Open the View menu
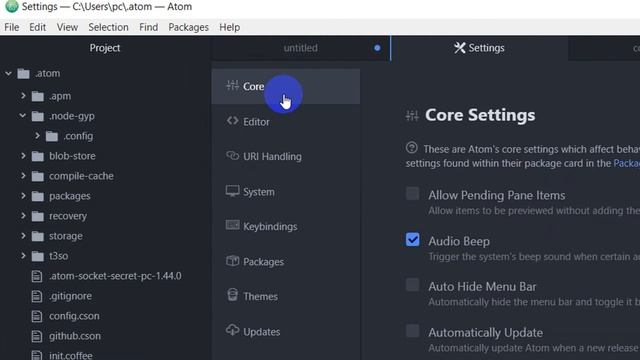This screenshot has height=360, width=640. 67,27
